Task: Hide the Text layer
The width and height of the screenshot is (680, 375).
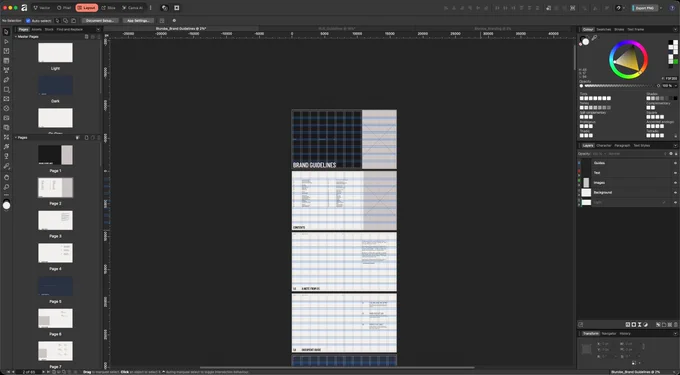Action: point(675,173)
